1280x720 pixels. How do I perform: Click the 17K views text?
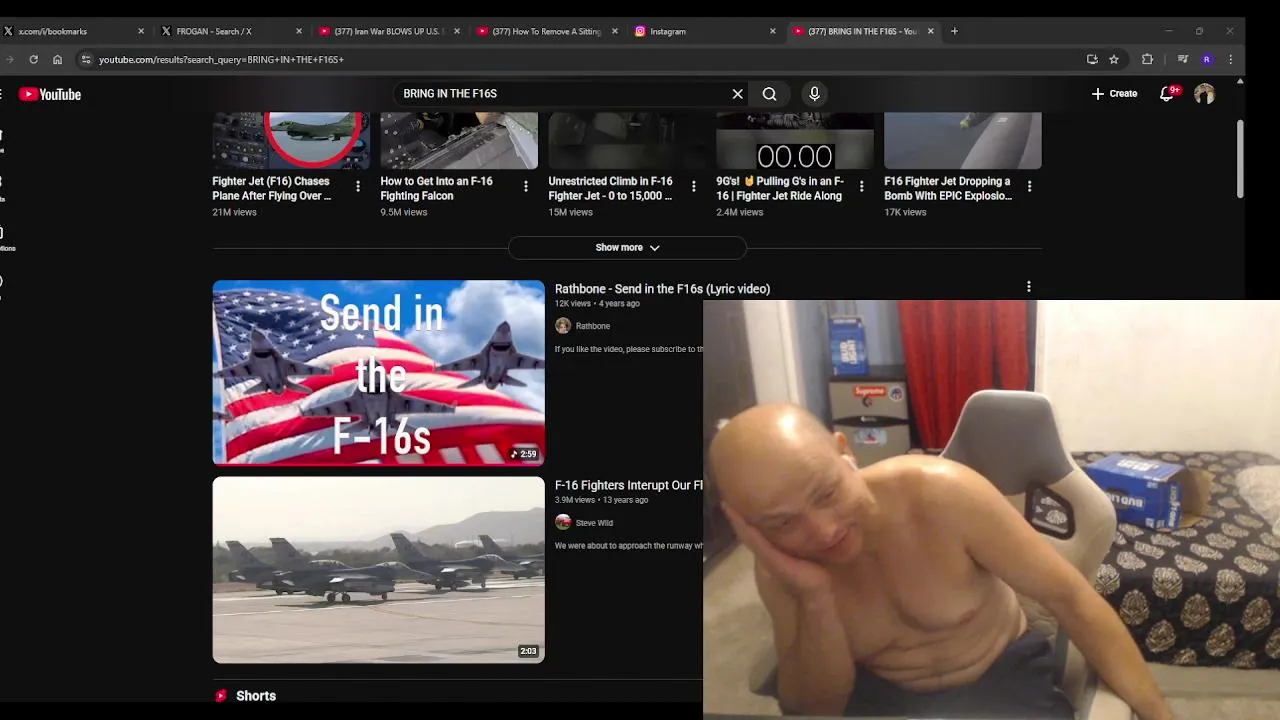point(905,213)
